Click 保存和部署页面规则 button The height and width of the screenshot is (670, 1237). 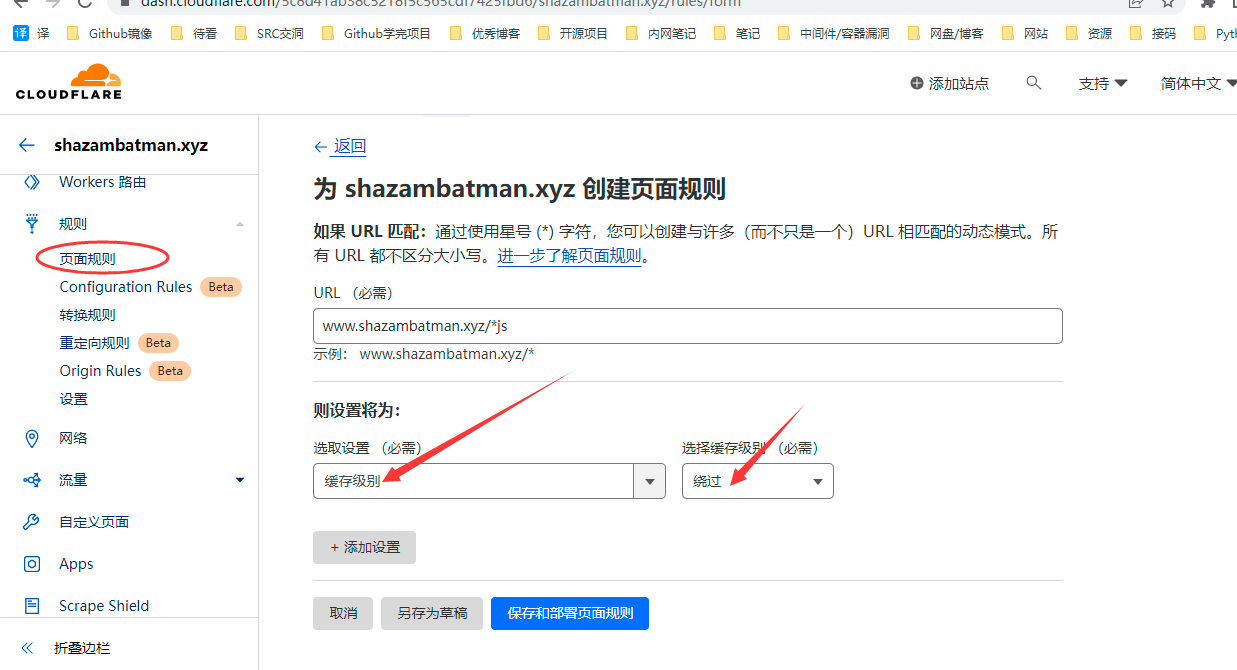click(x=570, y=613)
